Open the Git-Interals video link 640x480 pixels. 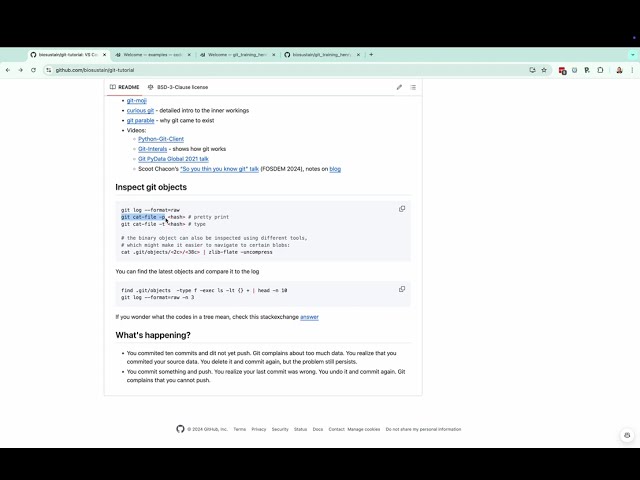pyautogui.click(x=152, y=149)
